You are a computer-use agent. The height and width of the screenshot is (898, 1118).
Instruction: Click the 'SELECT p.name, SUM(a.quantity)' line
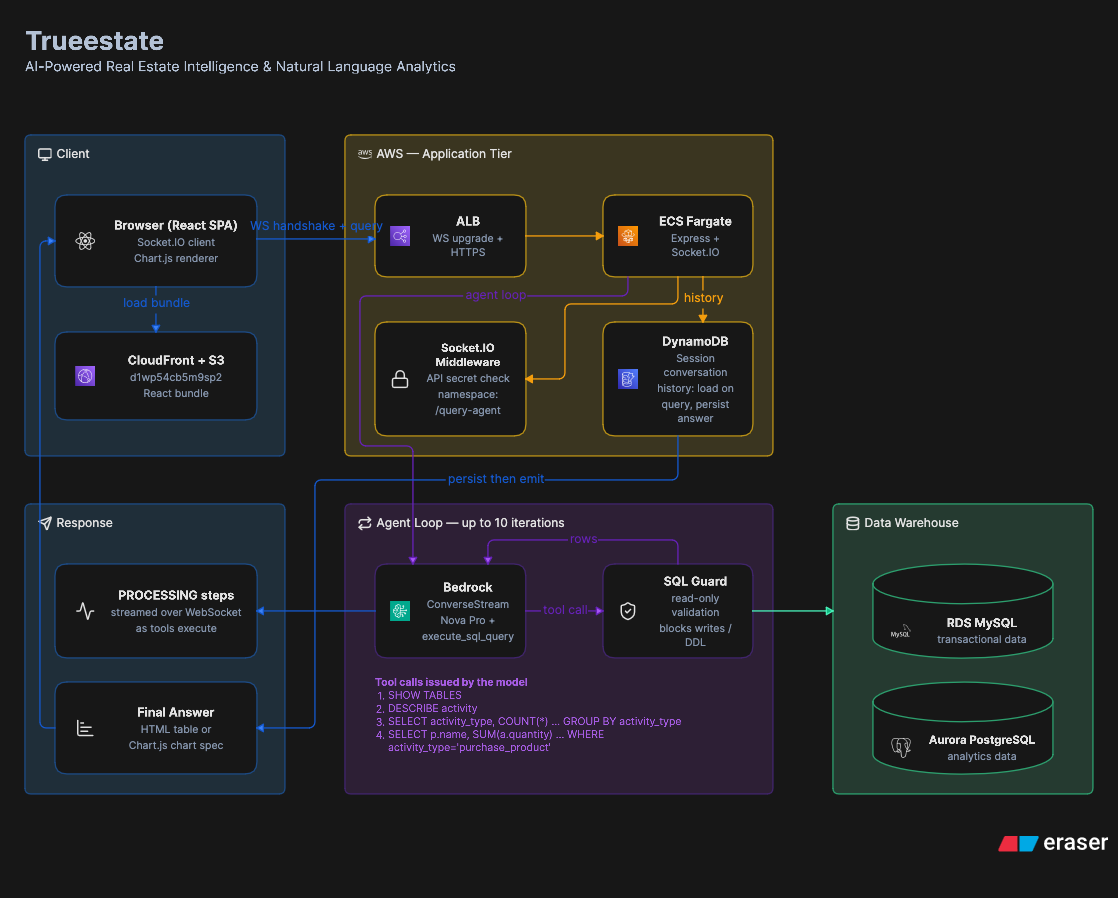[x=496, y=740]
